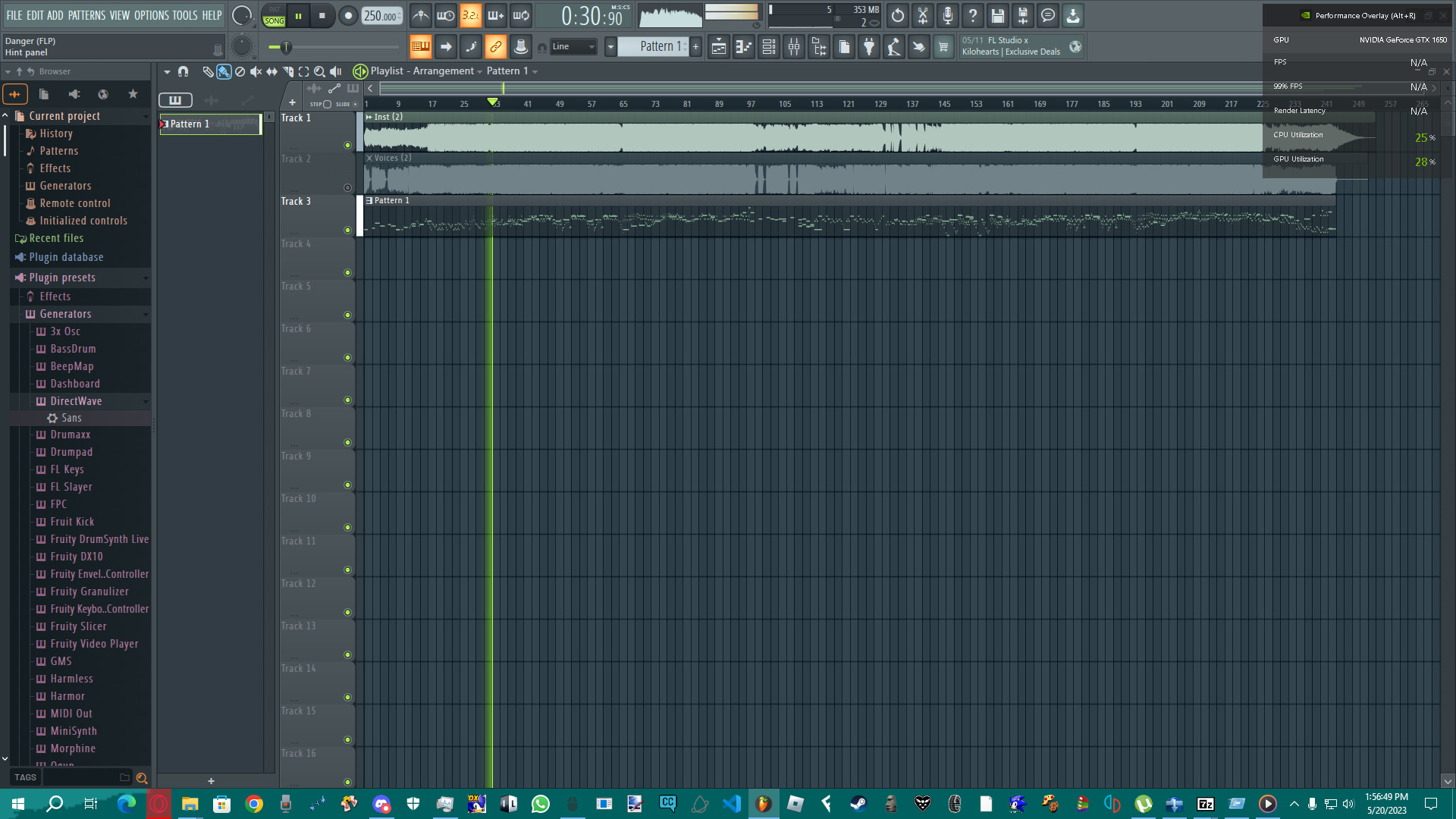
Task: Open the piano roll view icon
Action: tap(744, 47)
